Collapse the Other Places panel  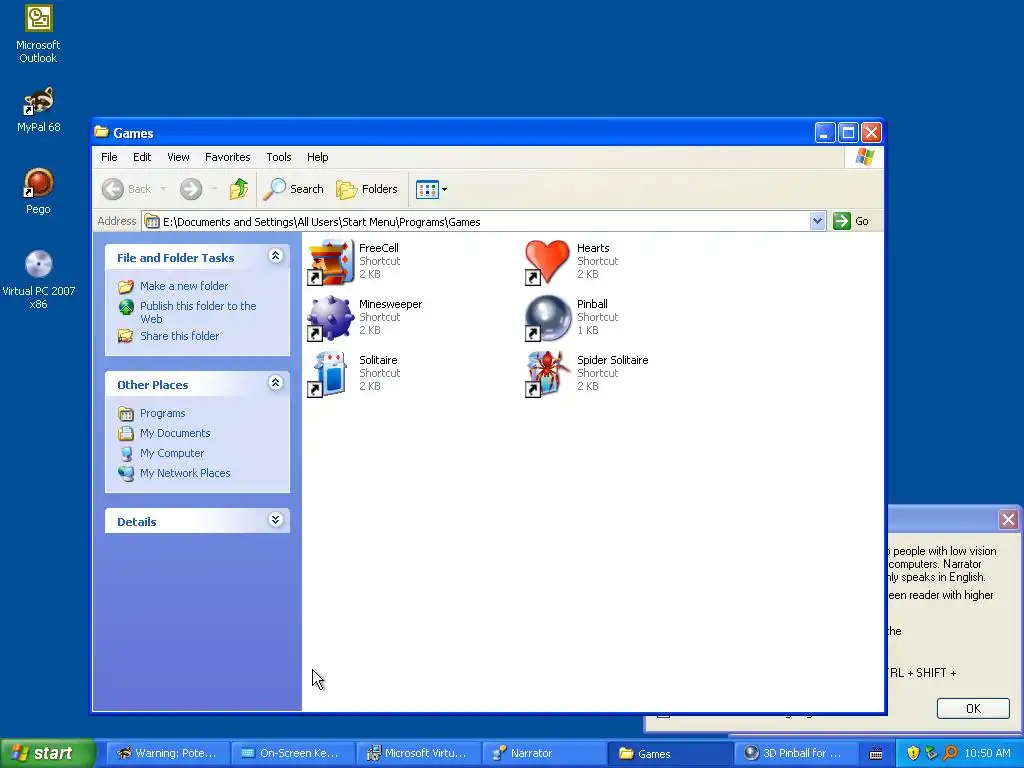click(x=276, y=383)
